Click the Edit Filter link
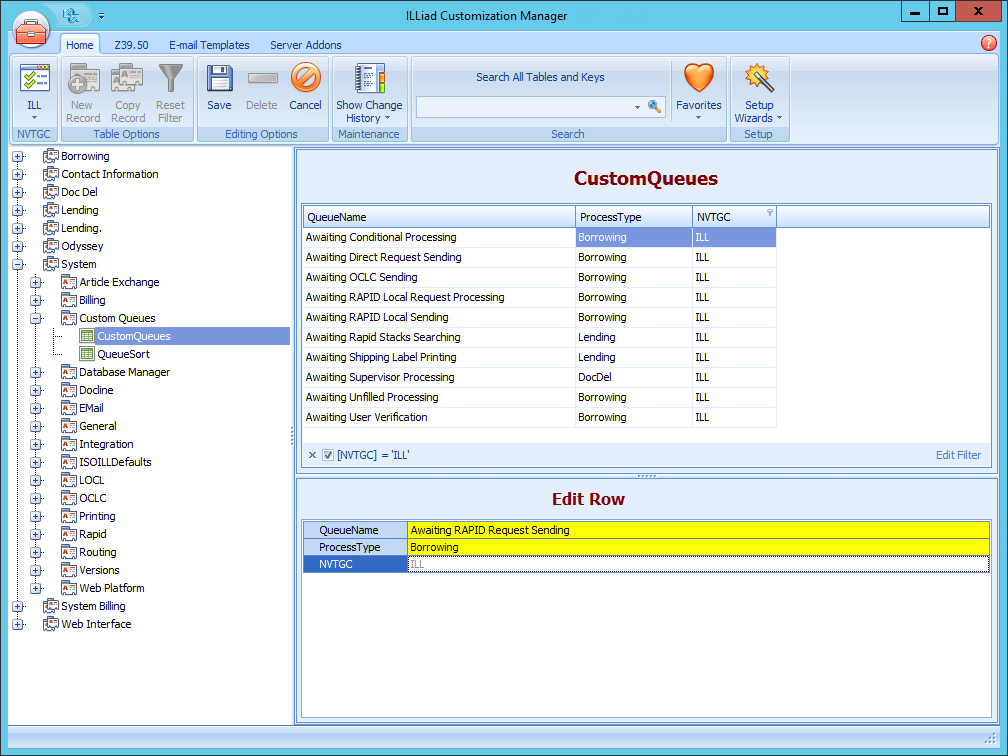The height and width of the screenshot is (756, 1008). coord(957,455)
